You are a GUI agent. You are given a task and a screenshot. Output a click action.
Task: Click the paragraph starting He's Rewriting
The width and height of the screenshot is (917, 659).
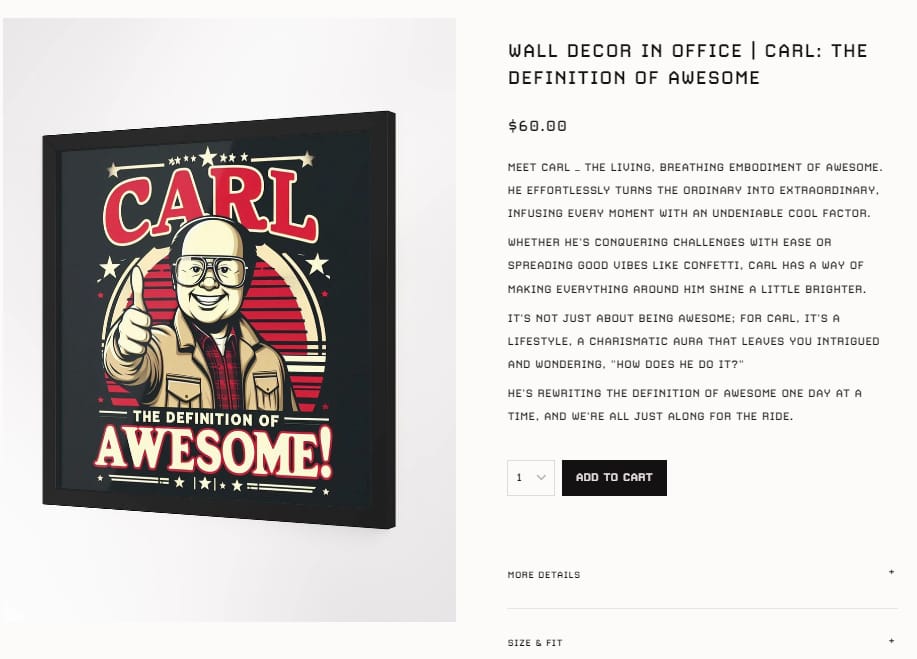pyautogui.click(x=685, y=405)
